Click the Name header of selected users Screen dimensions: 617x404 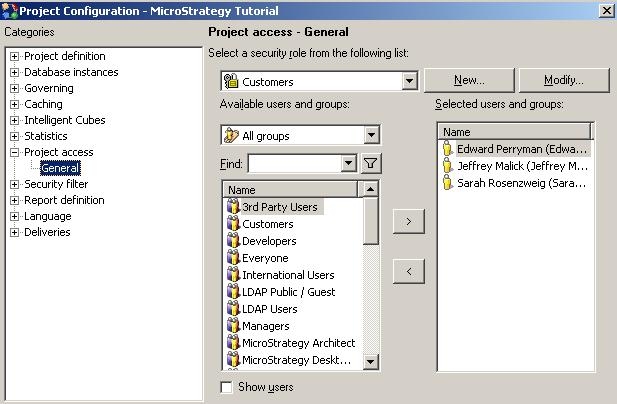pyautogui.click(x=515, y=132)
